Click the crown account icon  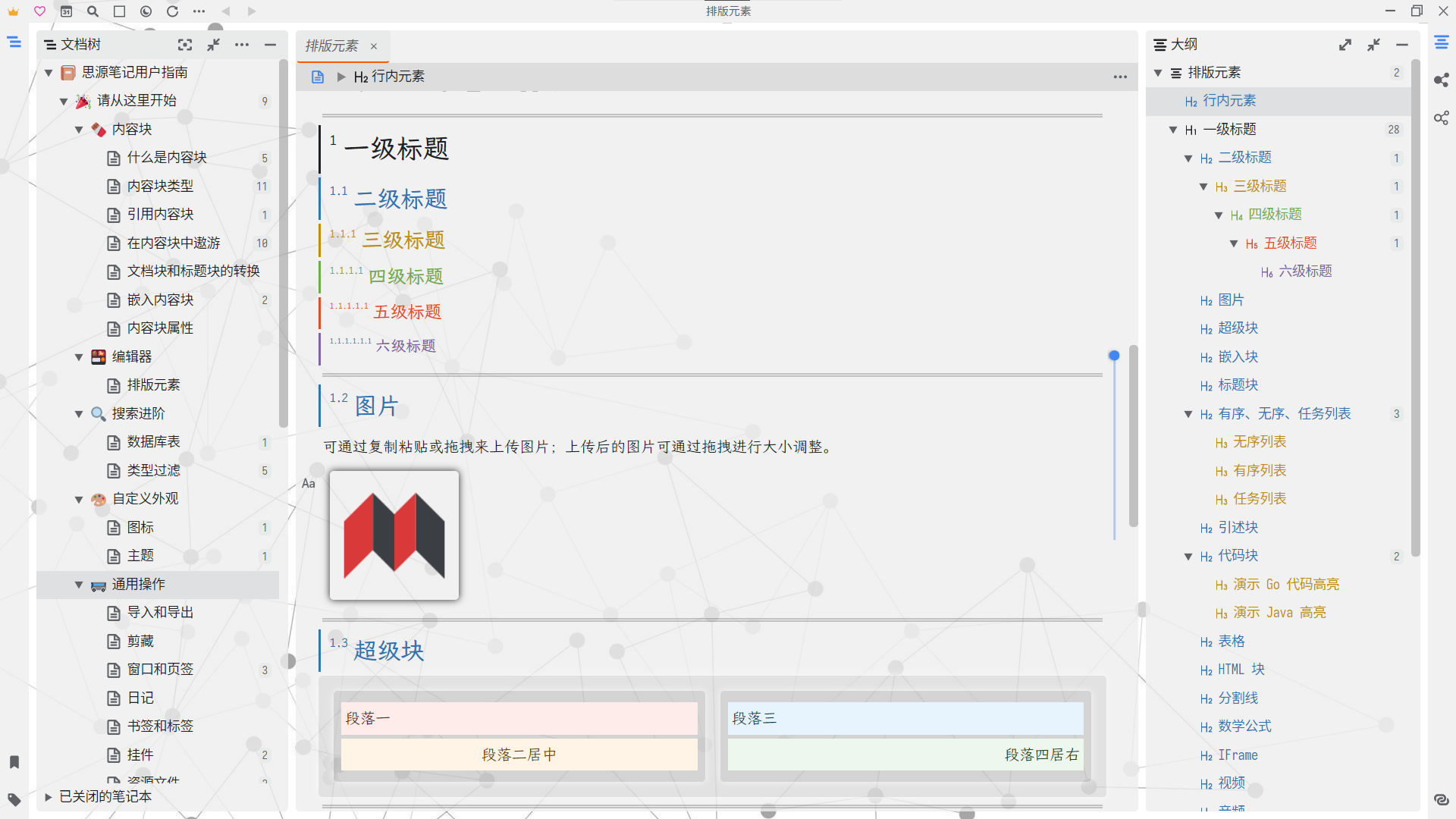13,11
